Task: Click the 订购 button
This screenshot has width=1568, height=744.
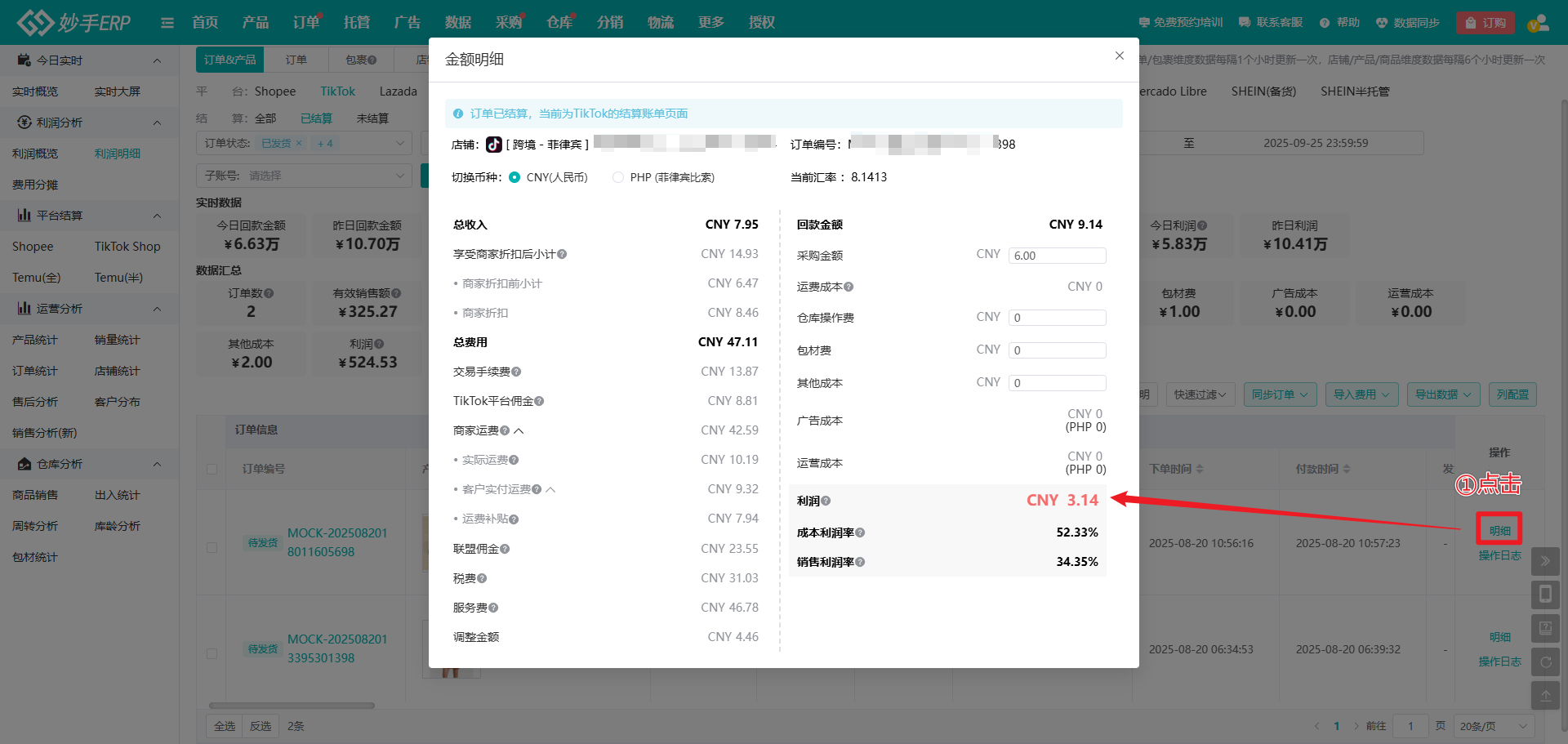Action: point(1486,23)
